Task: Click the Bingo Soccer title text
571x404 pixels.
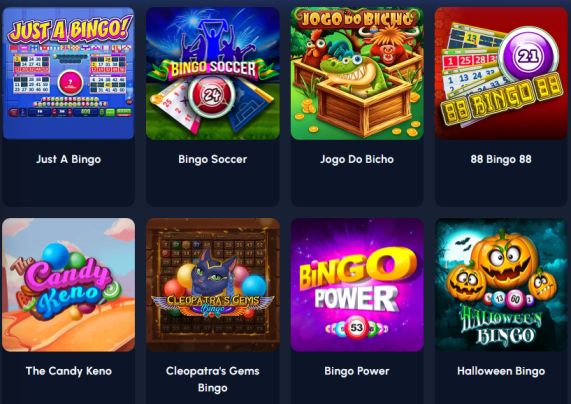Action: coord(213,159)
